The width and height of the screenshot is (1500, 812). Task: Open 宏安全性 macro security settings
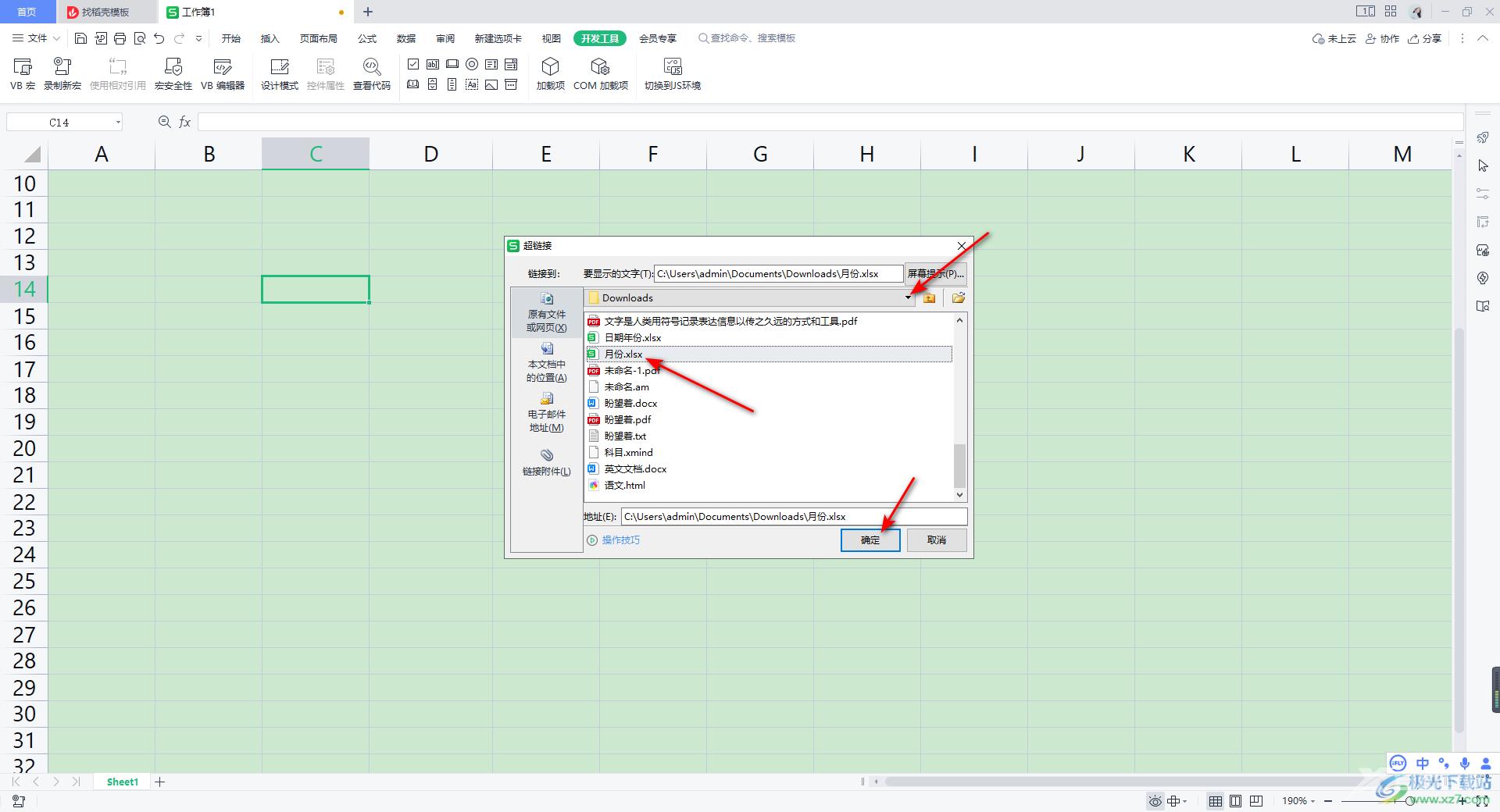click(x=173, y=74)
